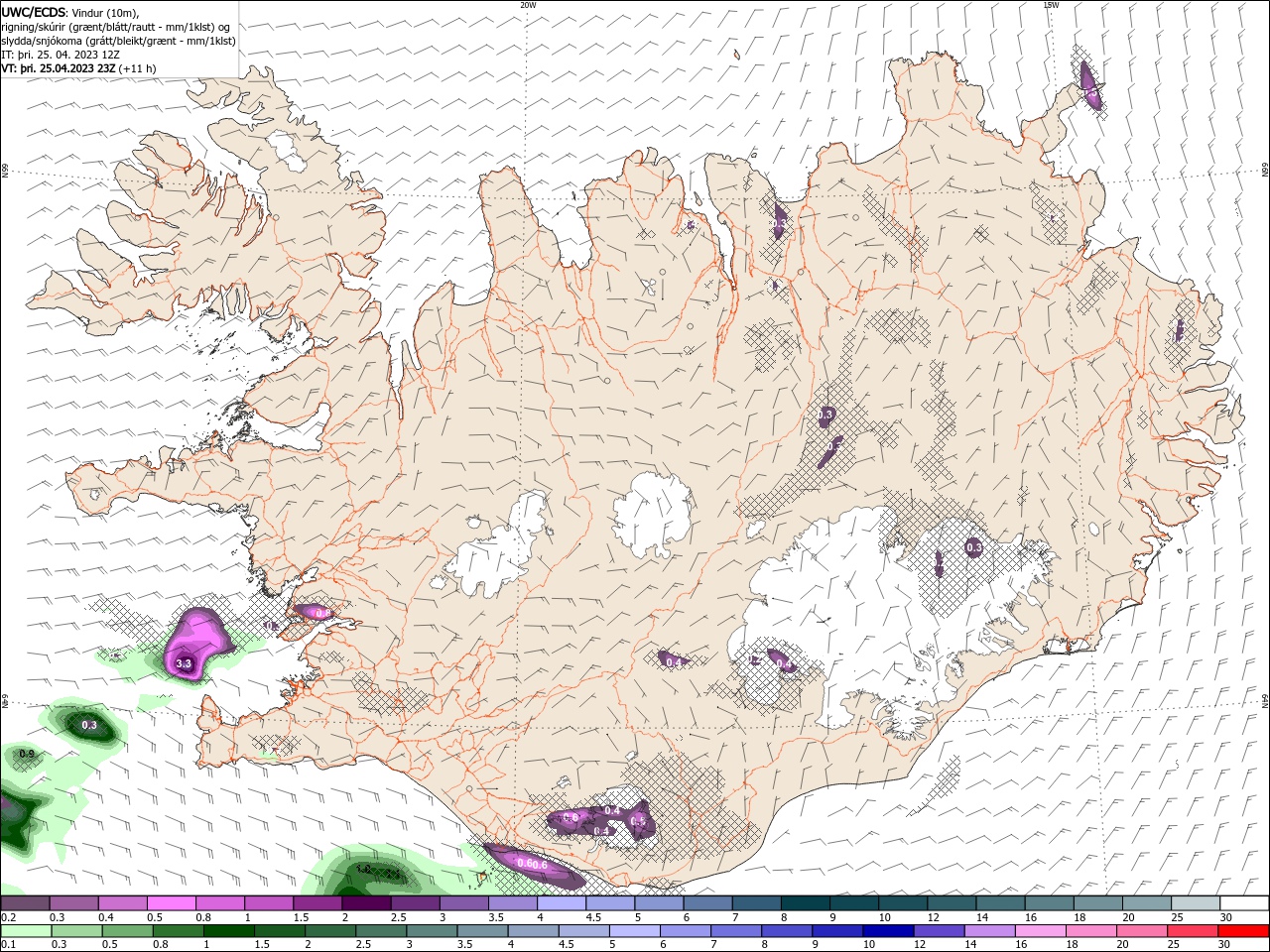Click the 20W longitude label
This screenshot has height=952, width=1270.
pyautogui.click(x=529, y=5)
